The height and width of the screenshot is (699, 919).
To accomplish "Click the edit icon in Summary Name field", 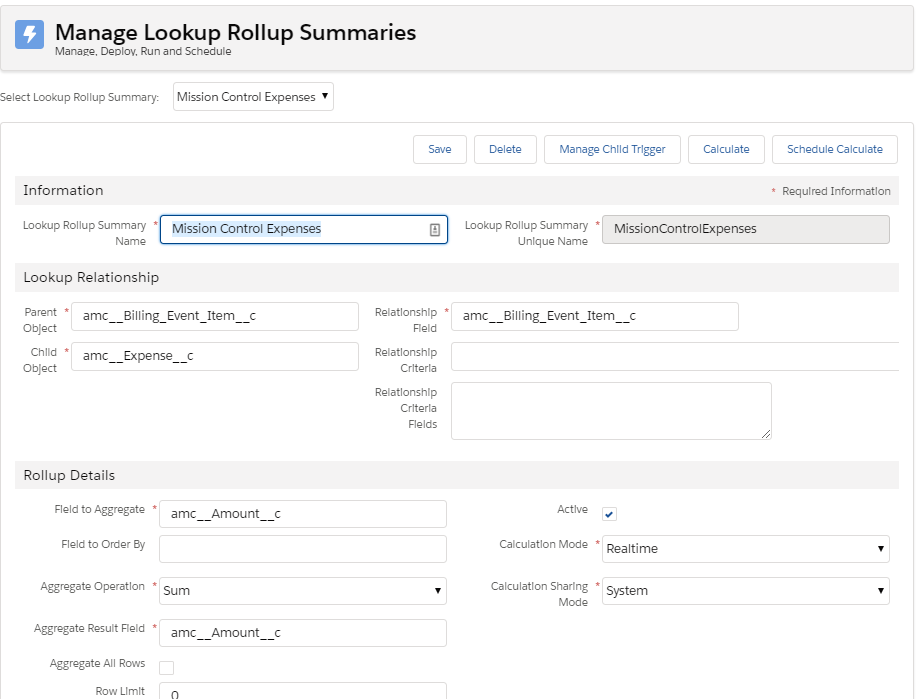I will (x=432, y=229).
